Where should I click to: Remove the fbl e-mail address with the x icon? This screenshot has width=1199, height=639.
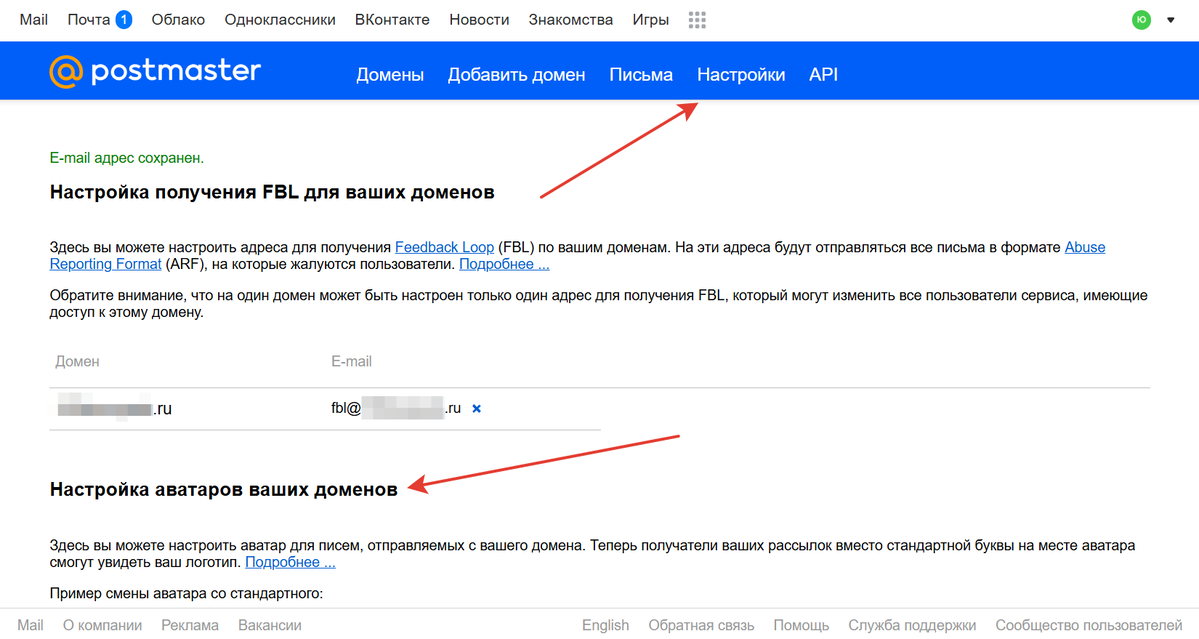click(477, 409)
